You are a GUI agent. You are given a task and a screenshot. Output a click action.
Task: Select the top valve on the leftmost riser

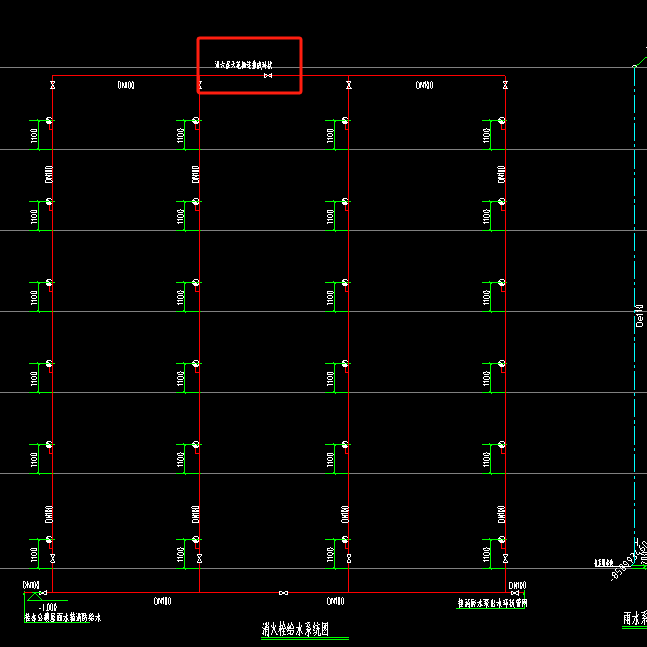(52, 85)
